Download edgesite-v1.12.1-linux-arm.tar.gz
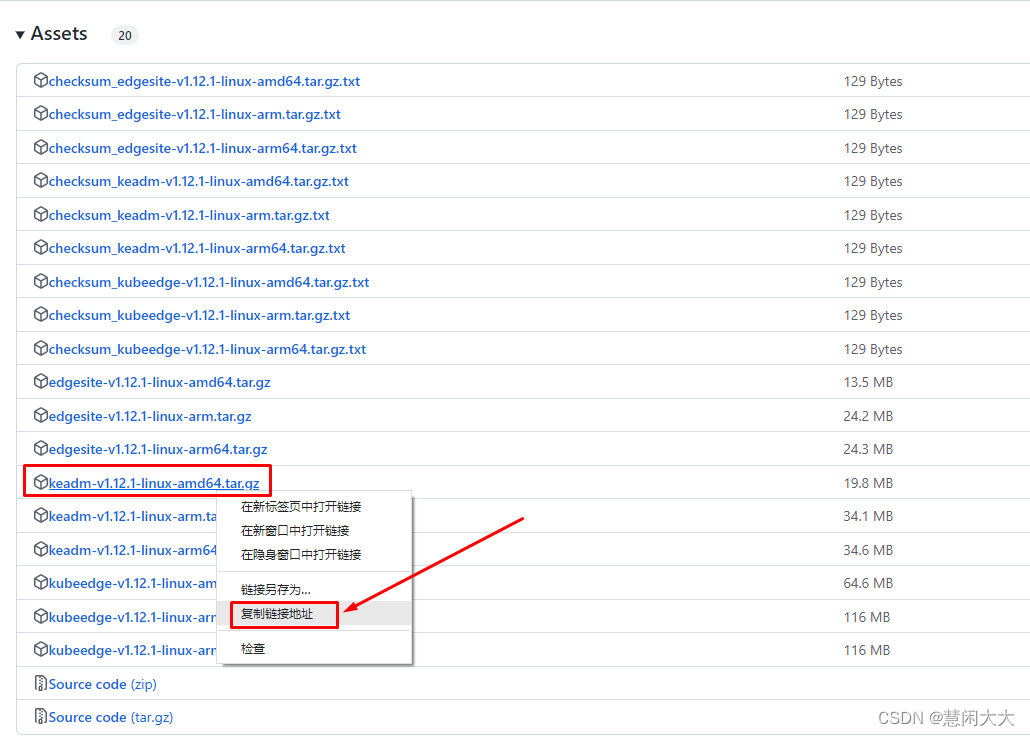 coord(150,416)
